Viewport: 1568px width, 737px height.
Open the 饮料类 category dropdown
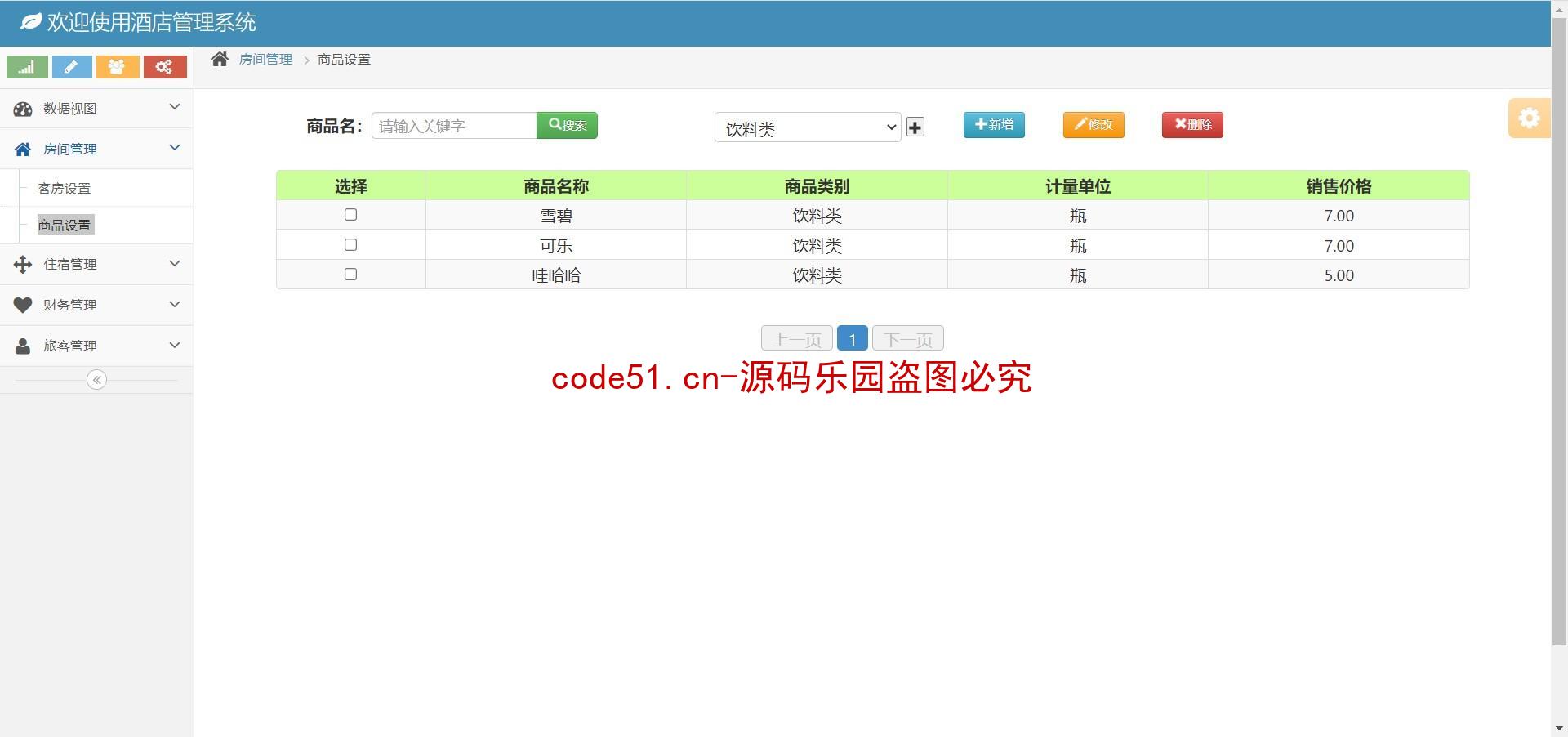point(808,127)
